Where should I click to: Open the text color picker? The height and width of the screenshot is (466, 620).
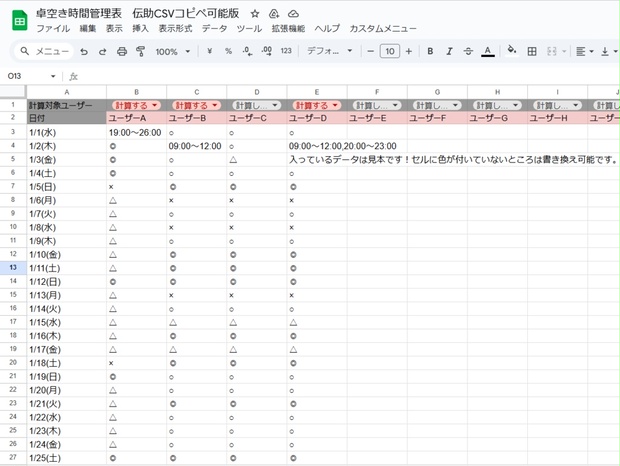click(488, 51)
